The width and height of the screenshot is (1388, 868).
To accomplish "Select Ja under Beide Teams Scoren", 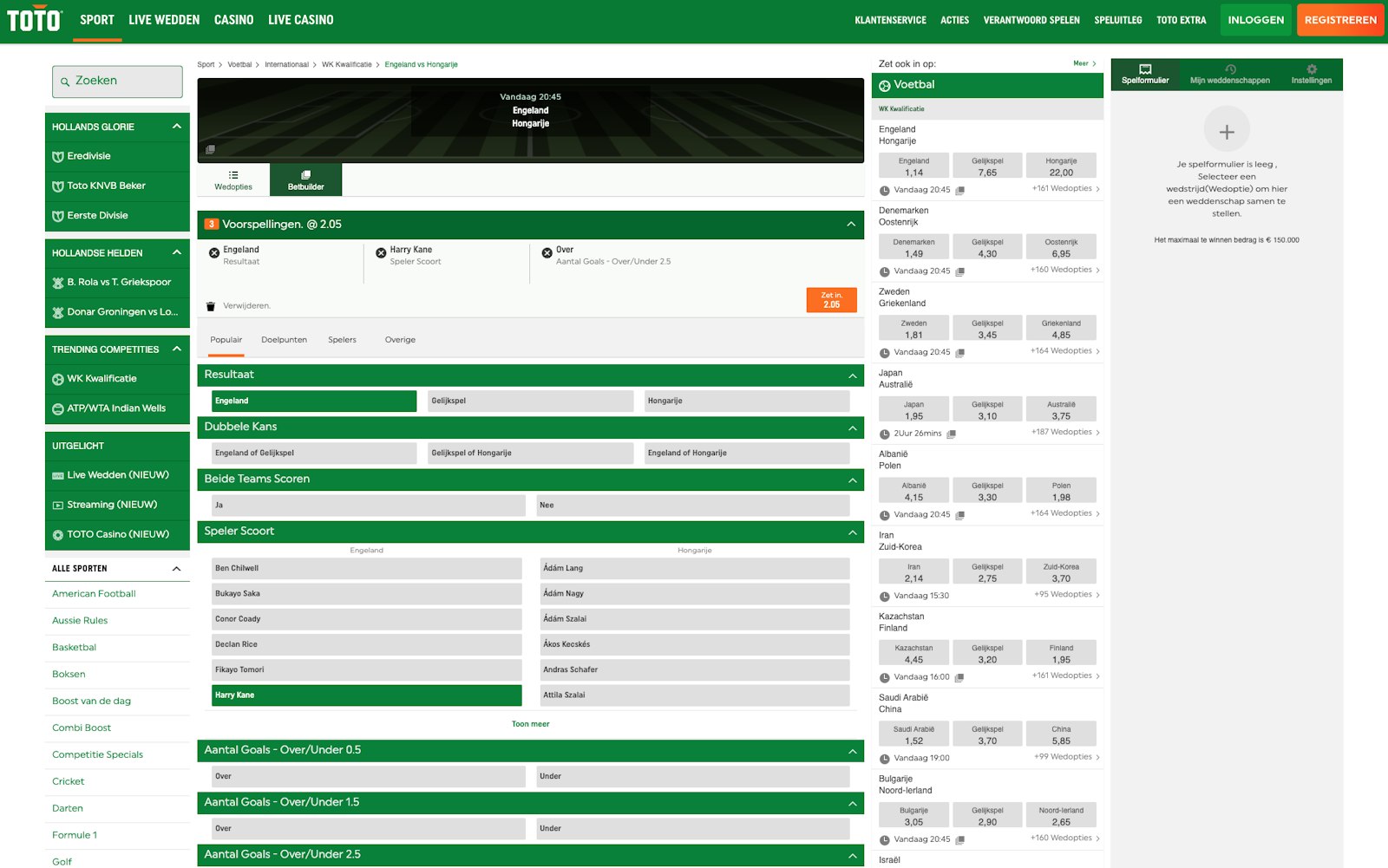I will tap(364, 505).
